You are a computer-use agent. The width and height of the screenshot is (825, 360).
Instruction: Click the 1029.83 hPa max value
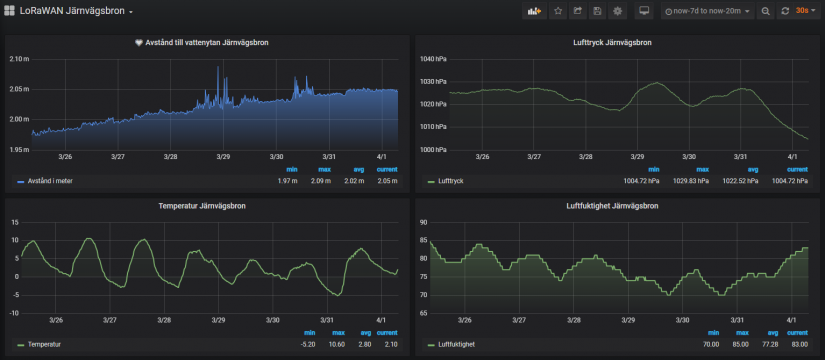(x=691, y=182)
